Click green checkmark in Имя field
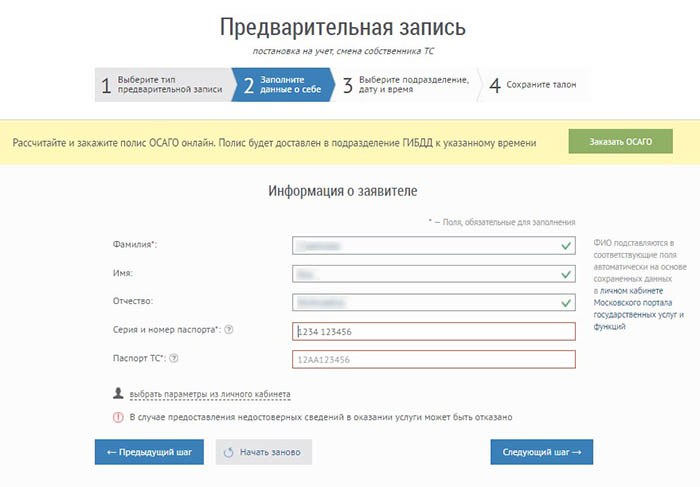 coord(566,274)
